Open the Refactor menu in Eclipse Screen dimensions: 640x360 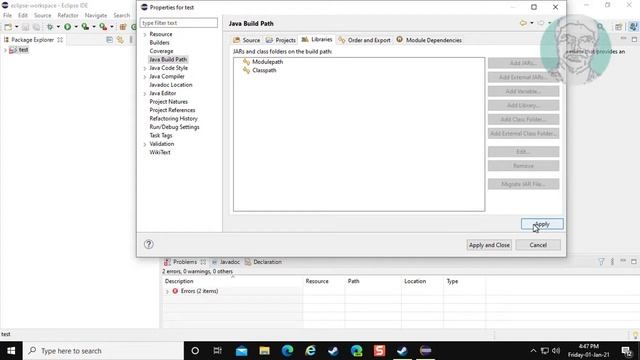point(68,15)
